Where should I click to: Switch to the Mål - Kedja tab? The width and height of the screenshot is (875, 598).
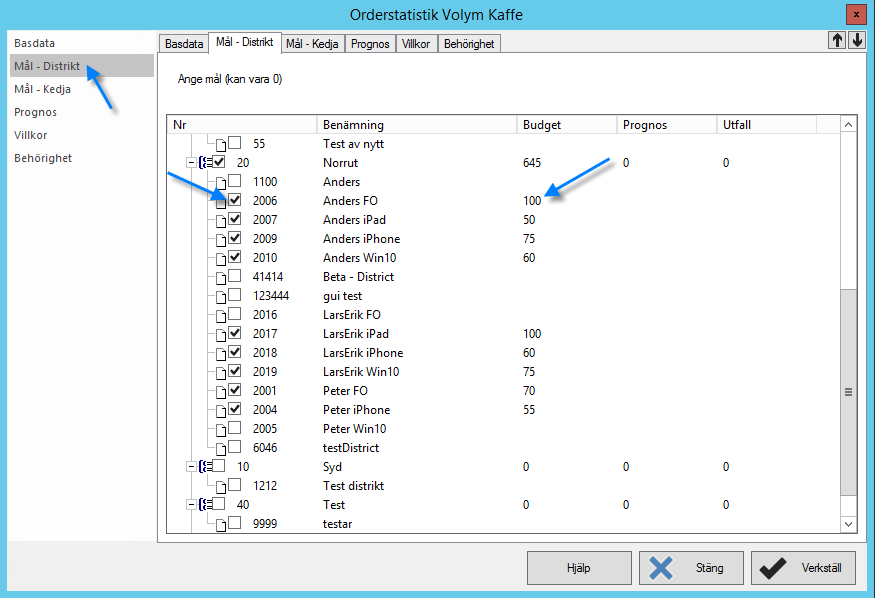(312, 44)
